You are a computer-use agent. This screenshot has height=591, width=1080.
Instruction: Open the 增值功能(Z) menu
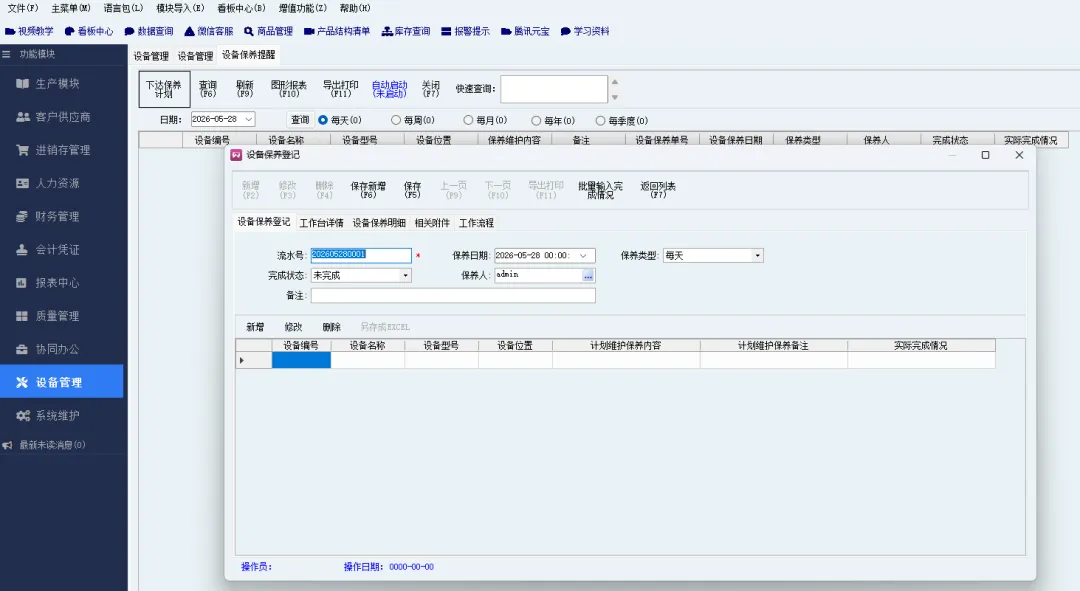302,8
